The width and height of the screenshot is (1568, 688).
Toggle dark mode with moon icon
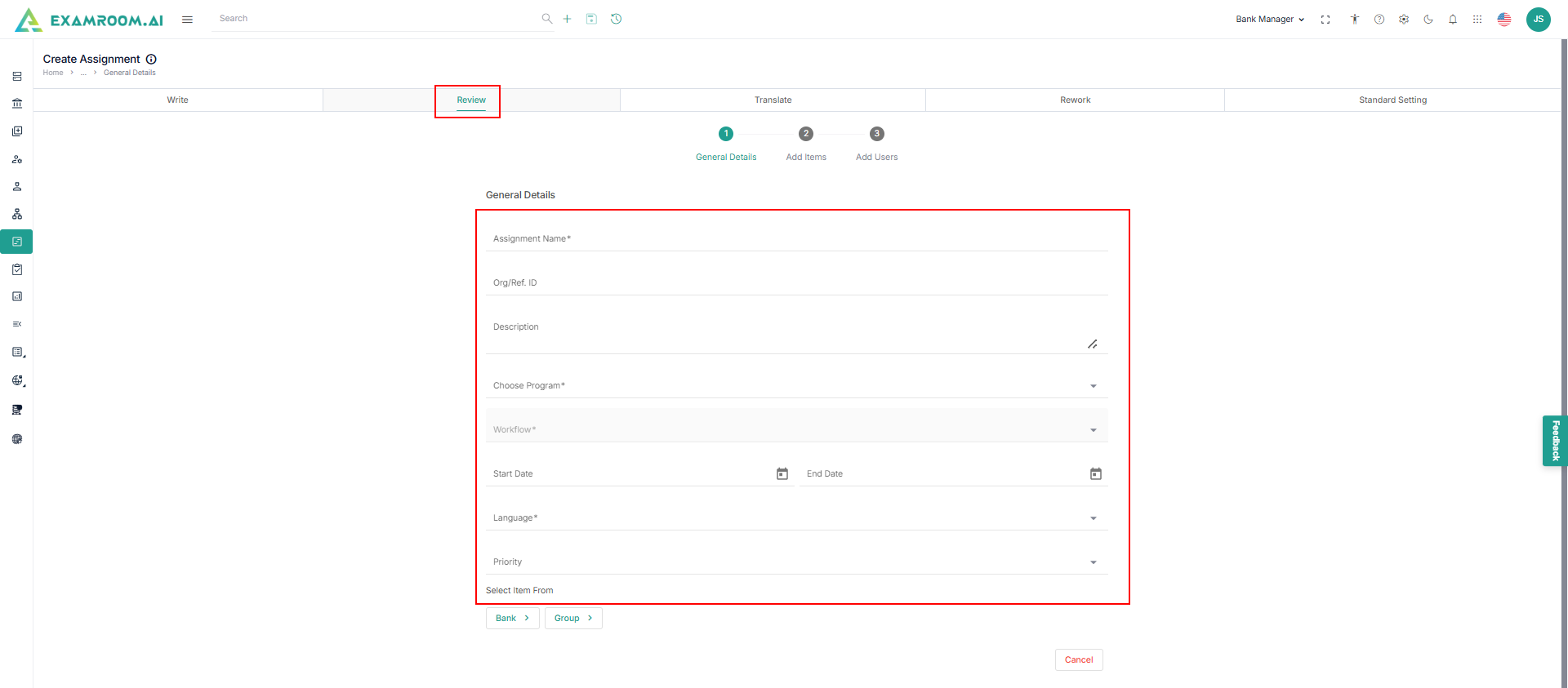[x=1428, y=20]
